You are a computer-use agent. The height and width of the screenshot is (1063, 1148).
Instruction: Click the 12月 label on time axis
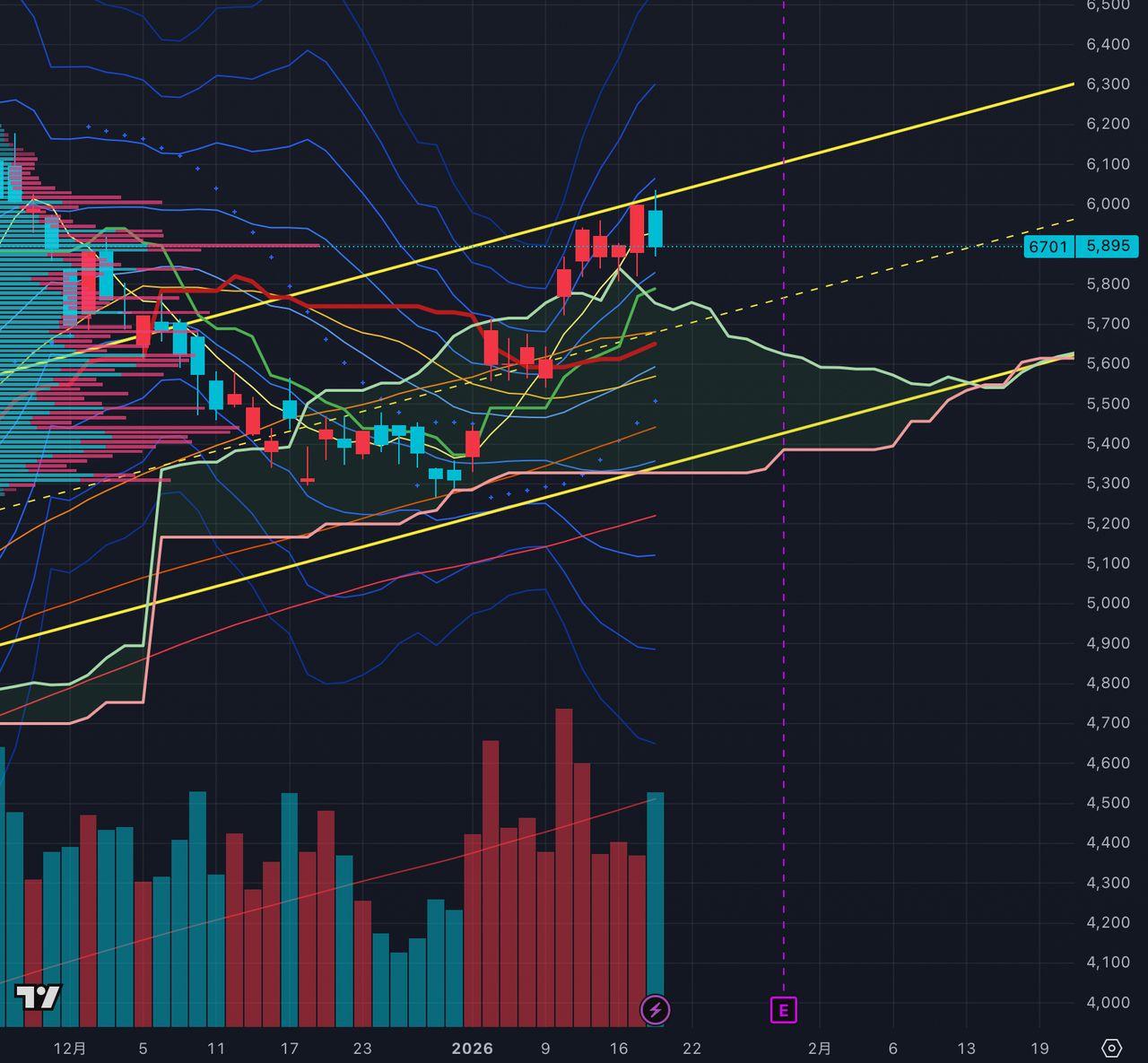(70, 1048)
